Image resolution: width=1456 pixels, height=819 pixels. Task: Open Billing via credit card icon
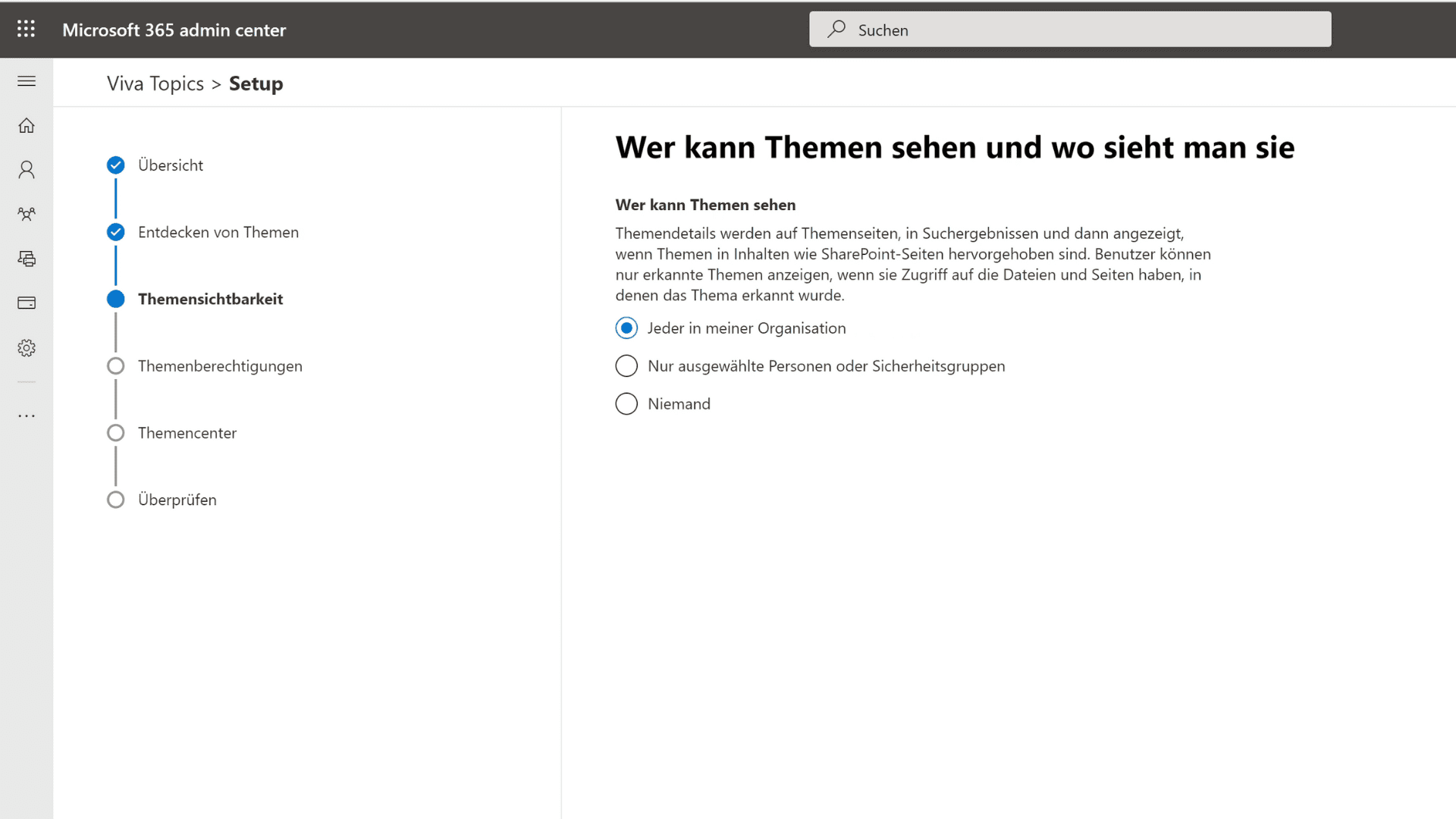point(27,303)
